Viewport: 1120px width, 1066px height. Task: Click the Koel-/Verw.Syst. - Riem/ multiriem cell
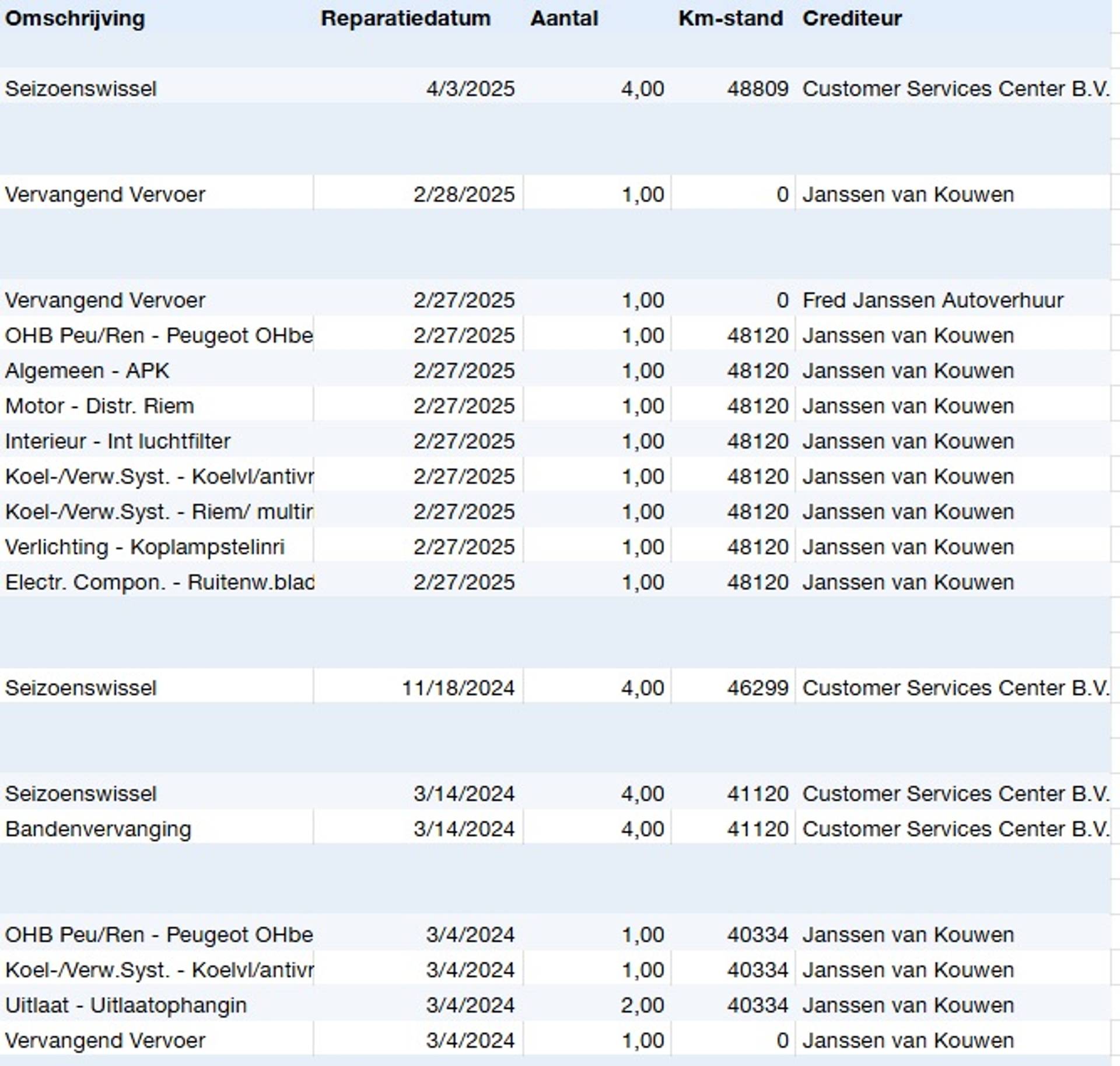tap(159, 511)
